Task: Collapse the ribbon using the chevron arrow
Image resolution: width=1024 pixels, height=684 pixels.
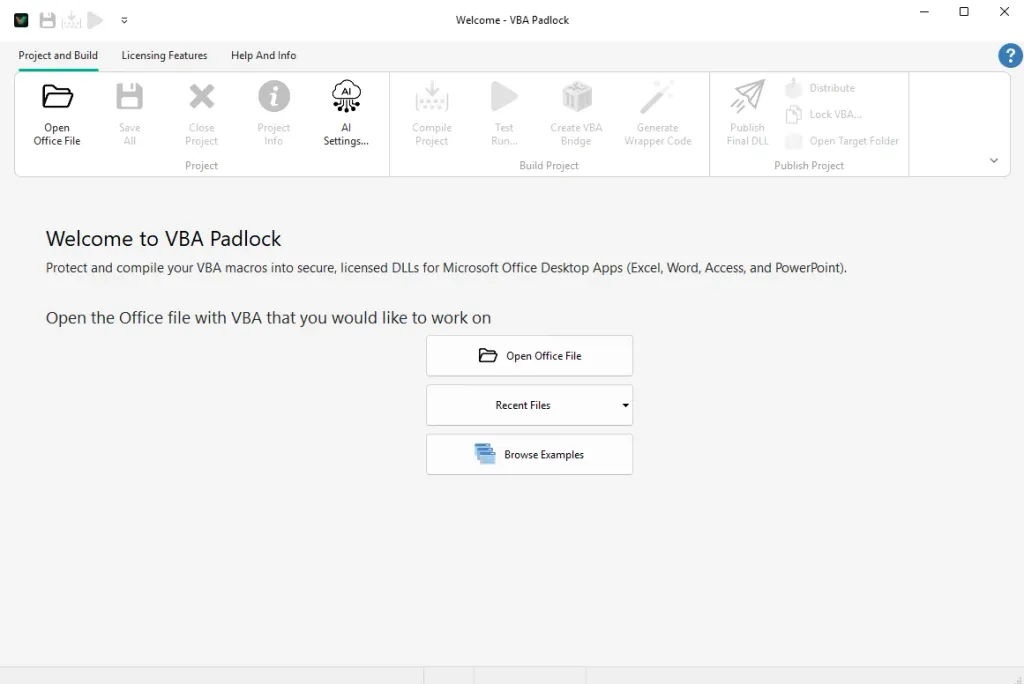Action: coord(993,161)
